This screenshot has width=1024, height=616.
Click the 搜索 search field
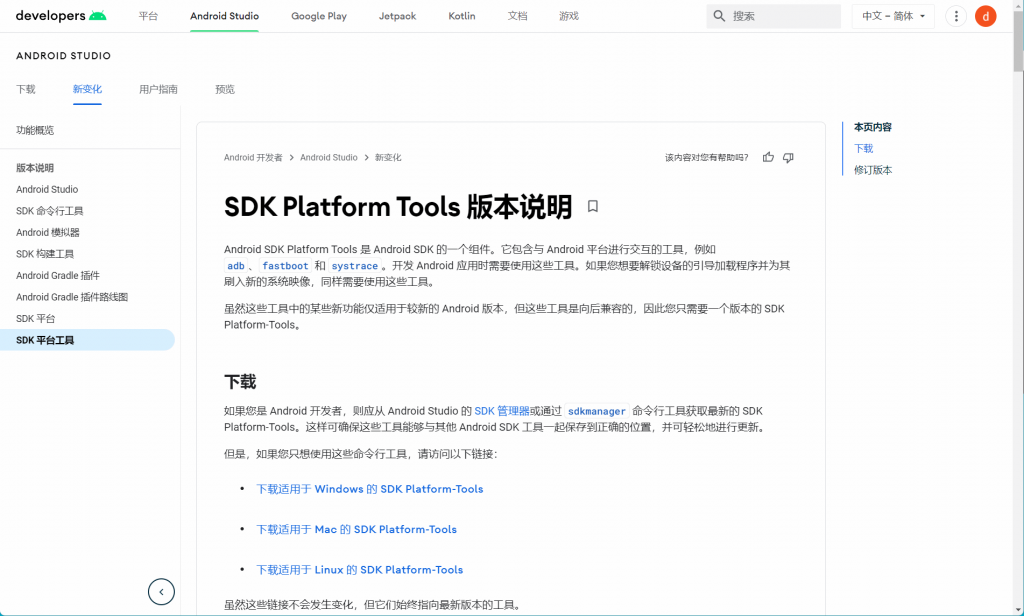tap(773, 16)
